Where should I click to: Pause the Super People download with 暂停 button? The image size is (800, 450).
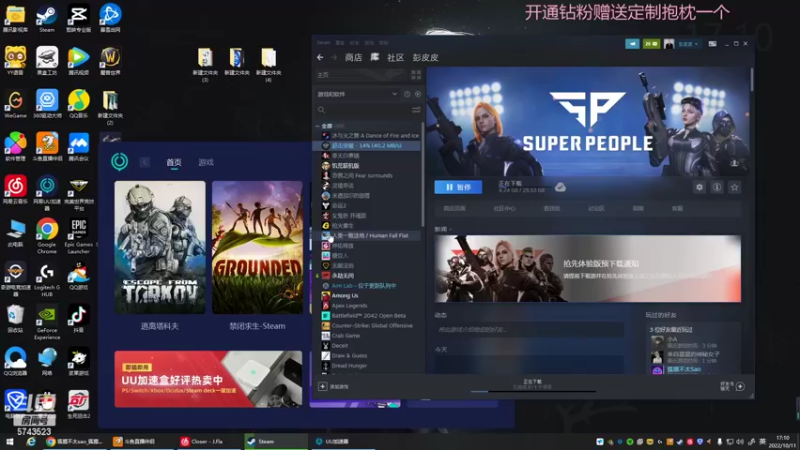point(458,187)
